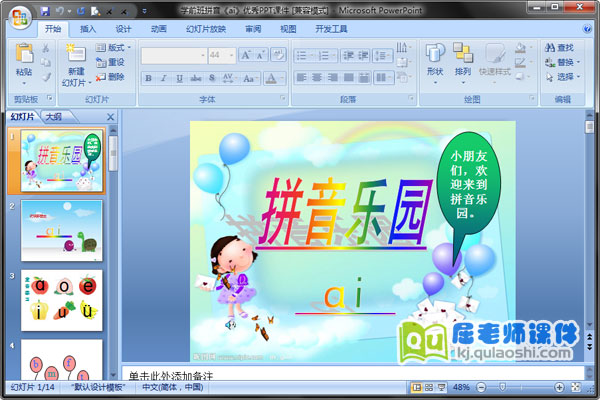The width and height of the screenshot is (600, 400).
Task: Open the font name dropdown
Action: pyautogui.click(x=202, y=56)
